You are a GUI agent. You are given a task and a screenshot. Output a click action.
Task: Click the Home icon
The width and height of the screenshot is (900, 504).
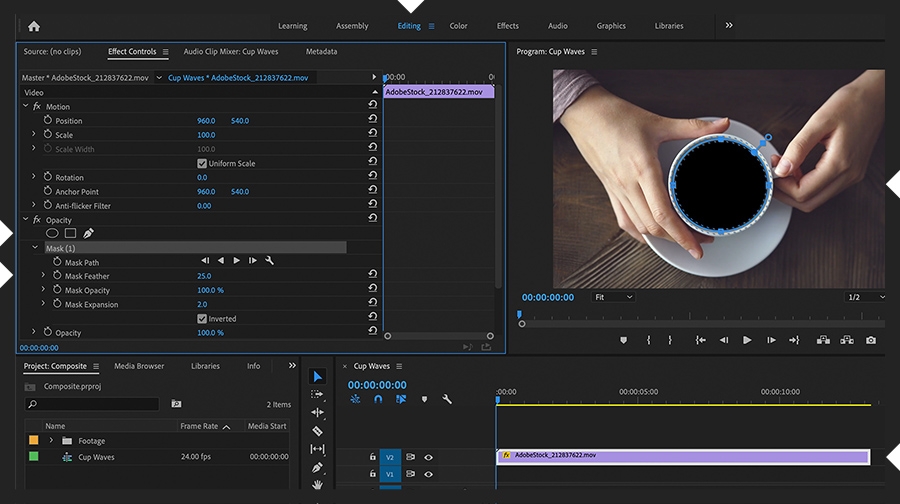pos(34,26)
